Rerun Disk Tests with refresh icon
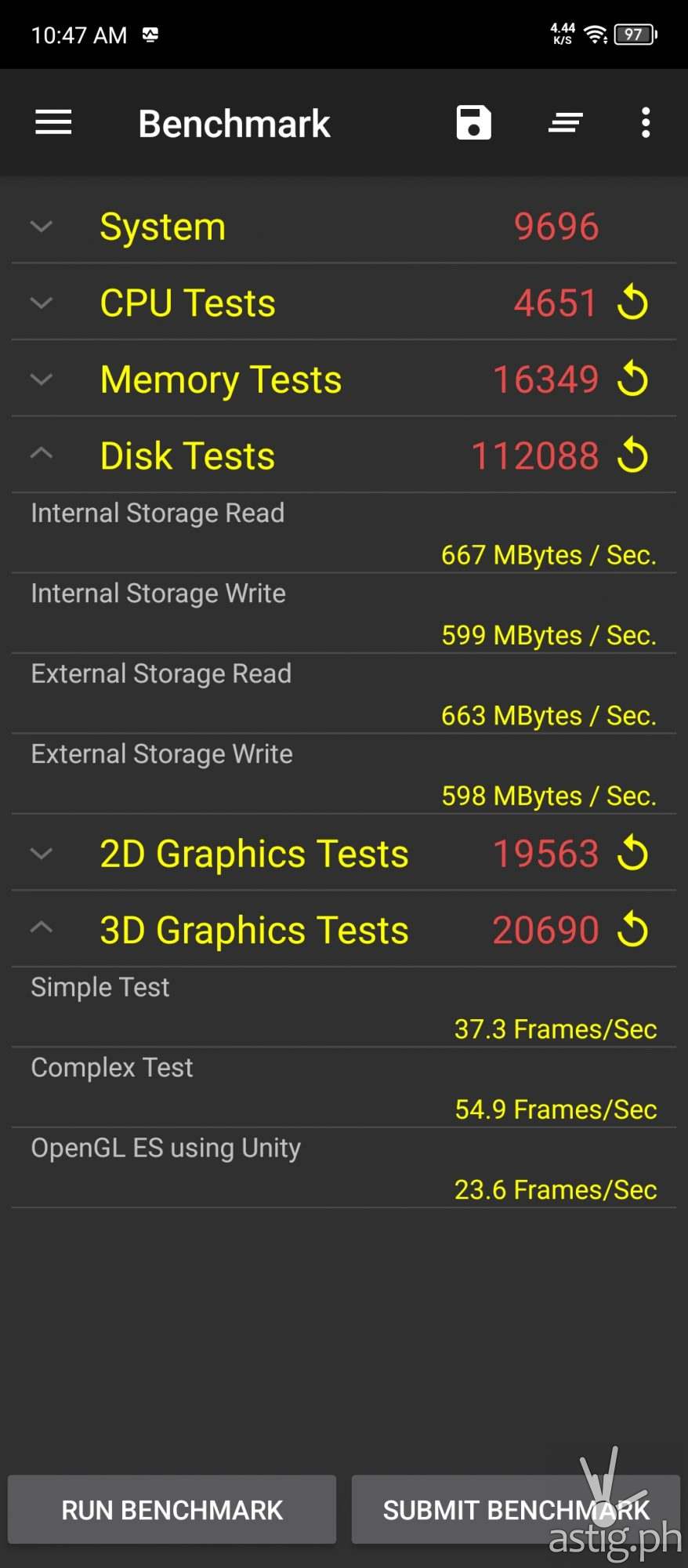Image resolution: width=688 pixels, height=1568 pixels. point(633,456)
